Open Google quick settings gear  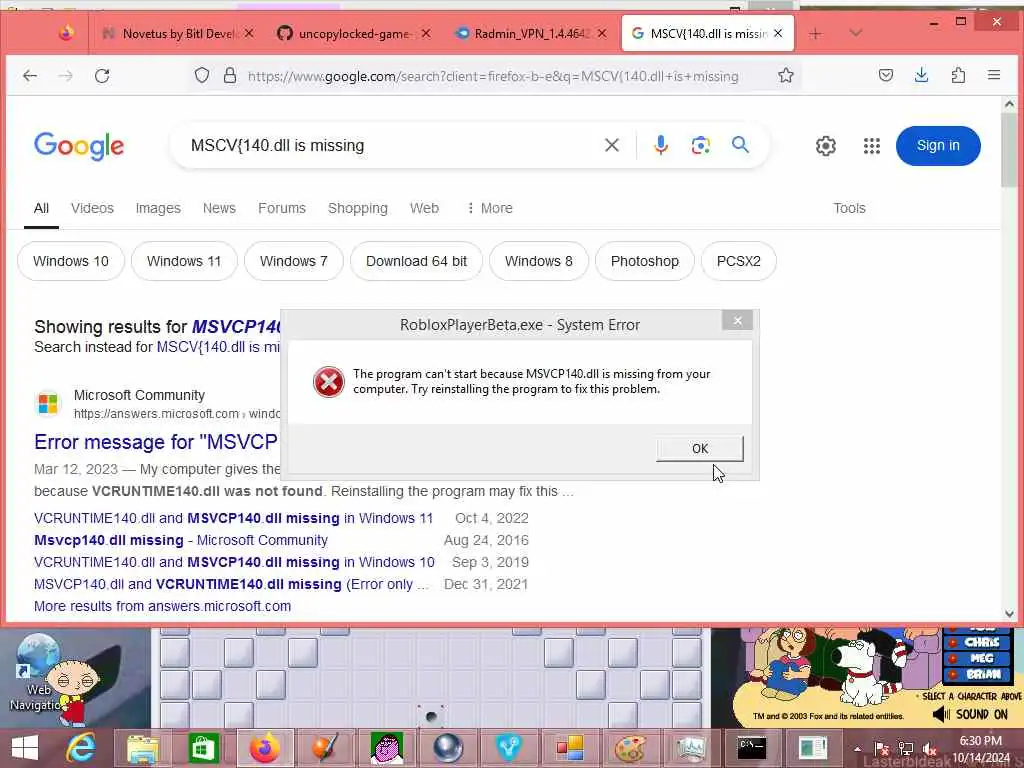tap(825, 146)
